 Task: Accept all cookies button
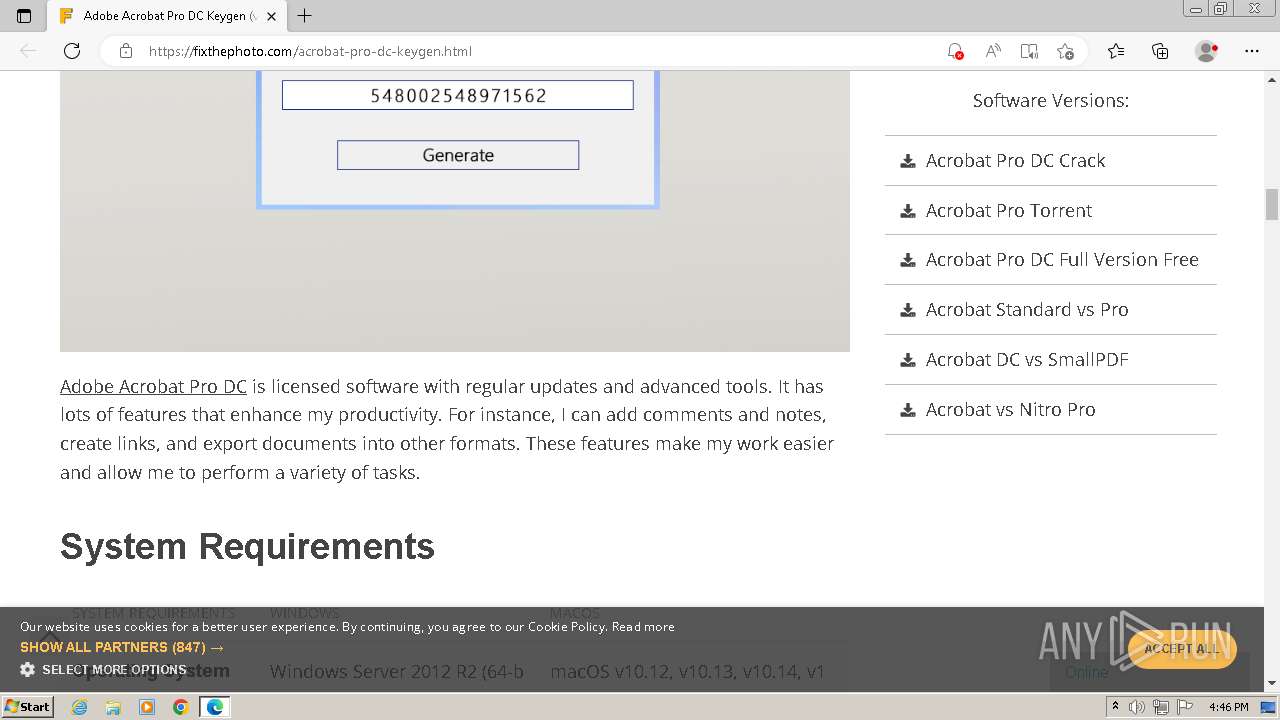click(1182, 649)
